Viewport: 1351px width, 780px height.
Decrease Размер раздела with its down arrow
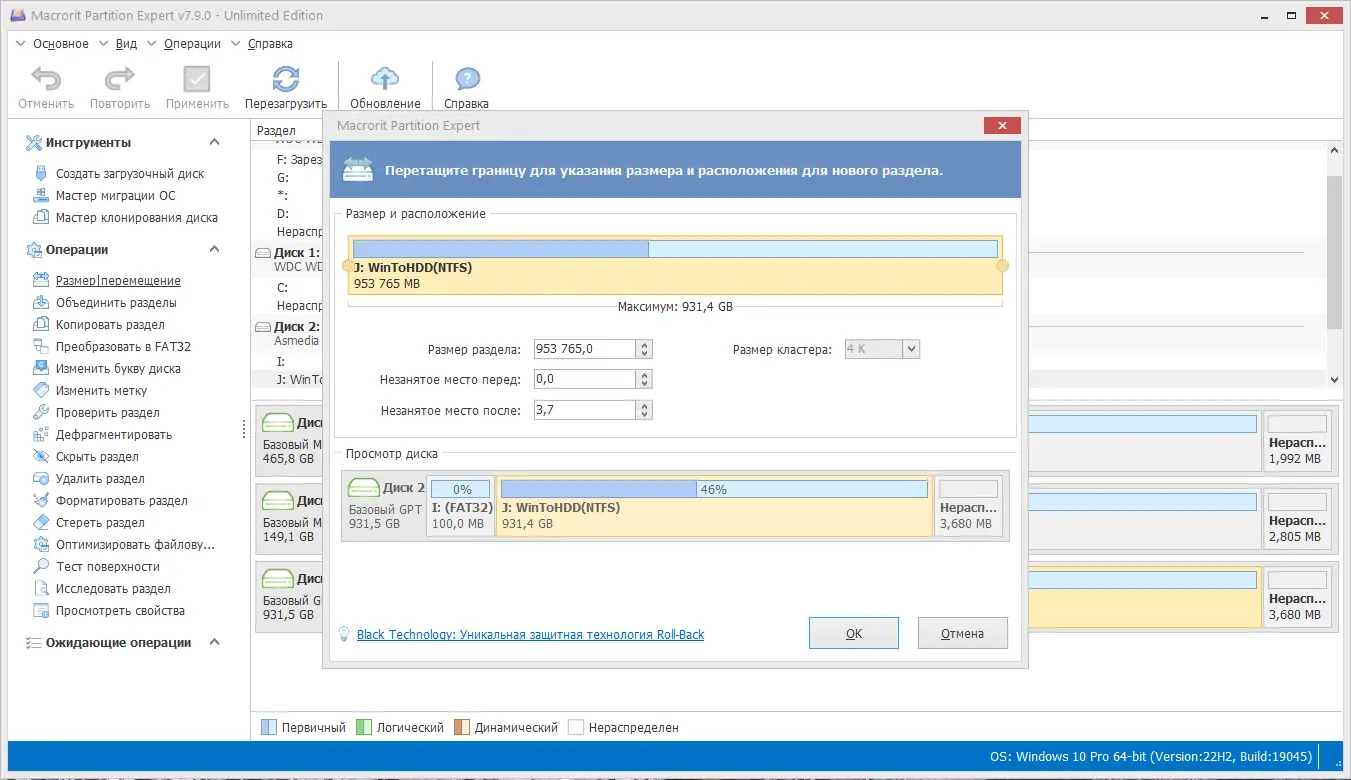point(645,353)
